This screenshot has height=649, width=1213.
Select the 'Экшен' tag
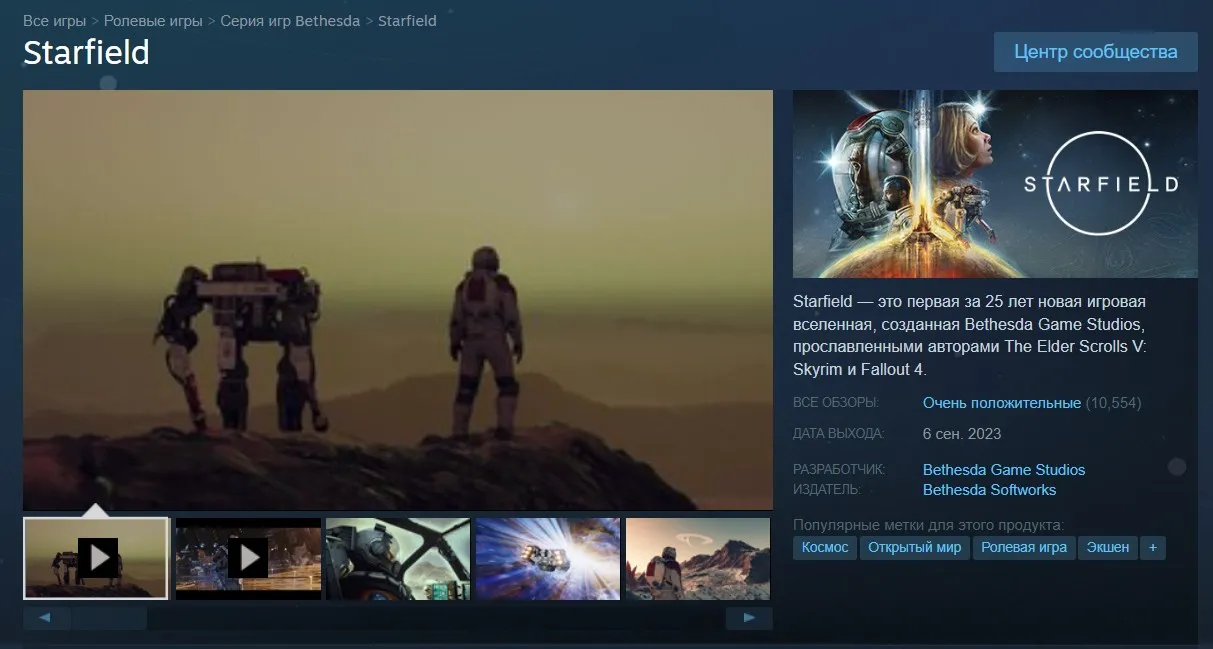1108,547
